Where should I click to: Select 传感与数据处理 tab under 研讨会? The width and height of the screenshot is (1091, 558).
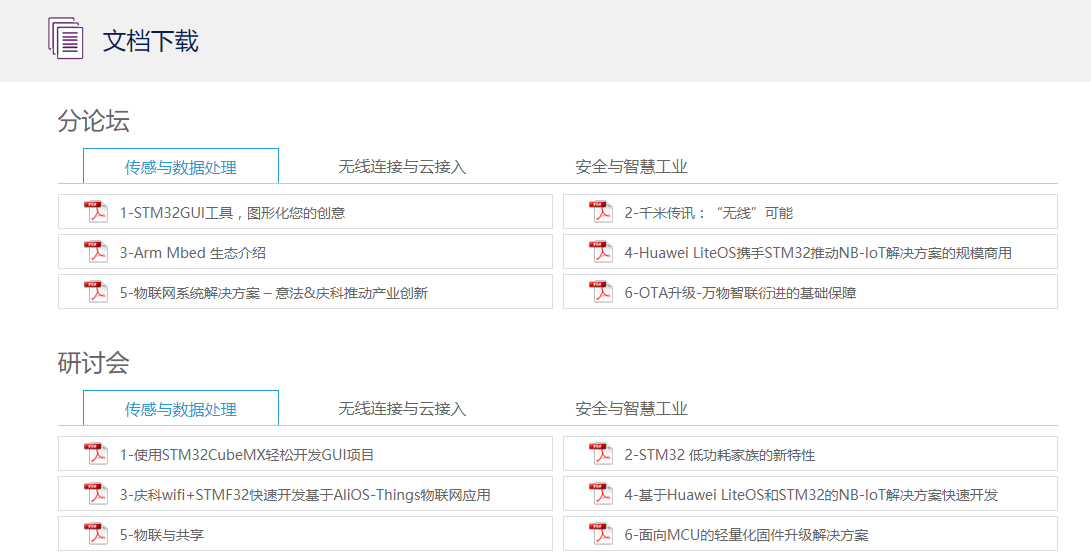tap(181, 409)
